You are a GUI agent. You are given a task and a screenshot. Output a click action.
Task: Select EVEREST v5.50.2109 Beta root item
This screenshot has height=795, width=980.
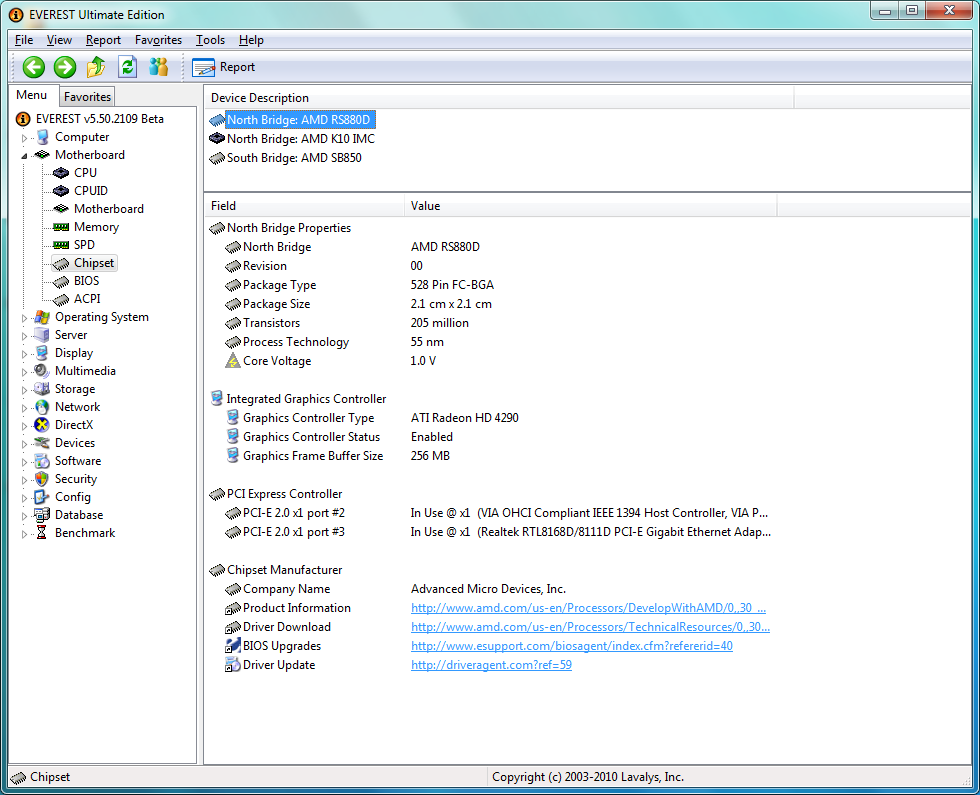pyautogui.click(x=100, y=119)
